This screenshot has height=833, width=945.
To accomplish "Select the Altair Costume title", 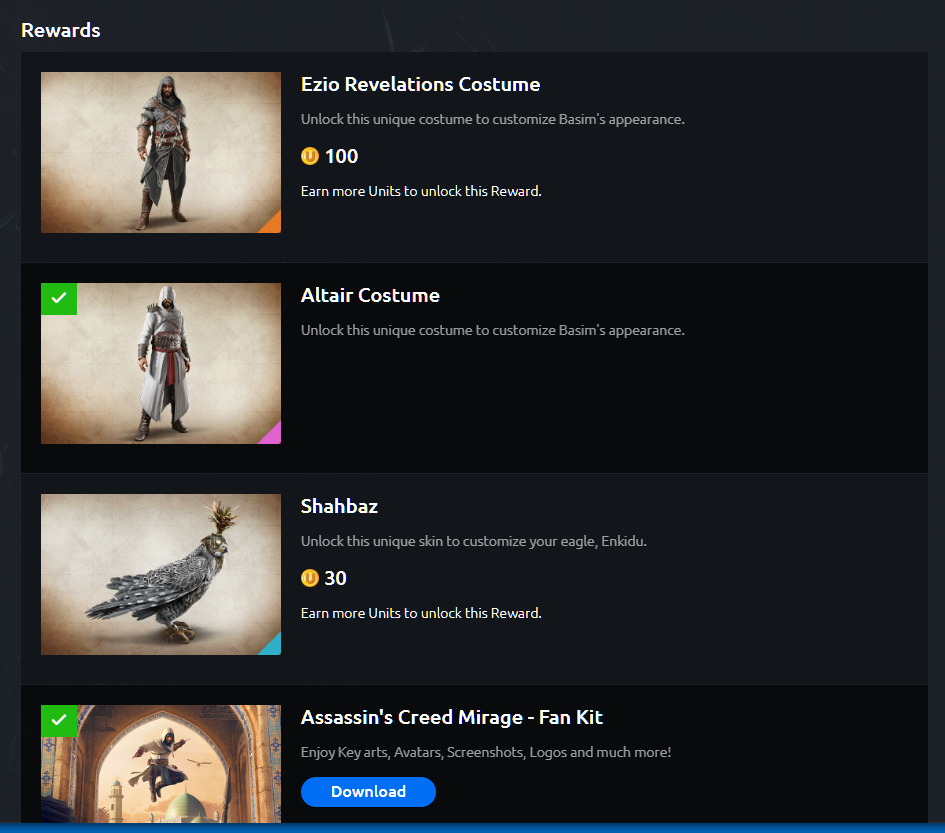I will (370, 295).
